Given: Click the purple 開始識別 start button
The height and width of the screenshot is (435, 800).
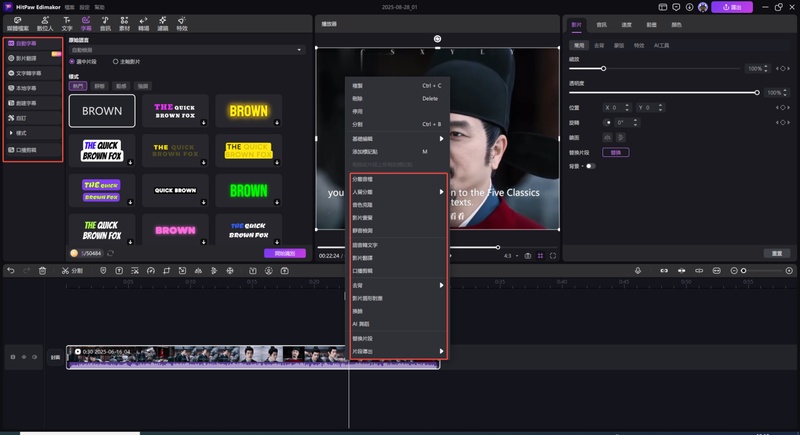Looking at the screenshot, I should (x=285, y=253).
